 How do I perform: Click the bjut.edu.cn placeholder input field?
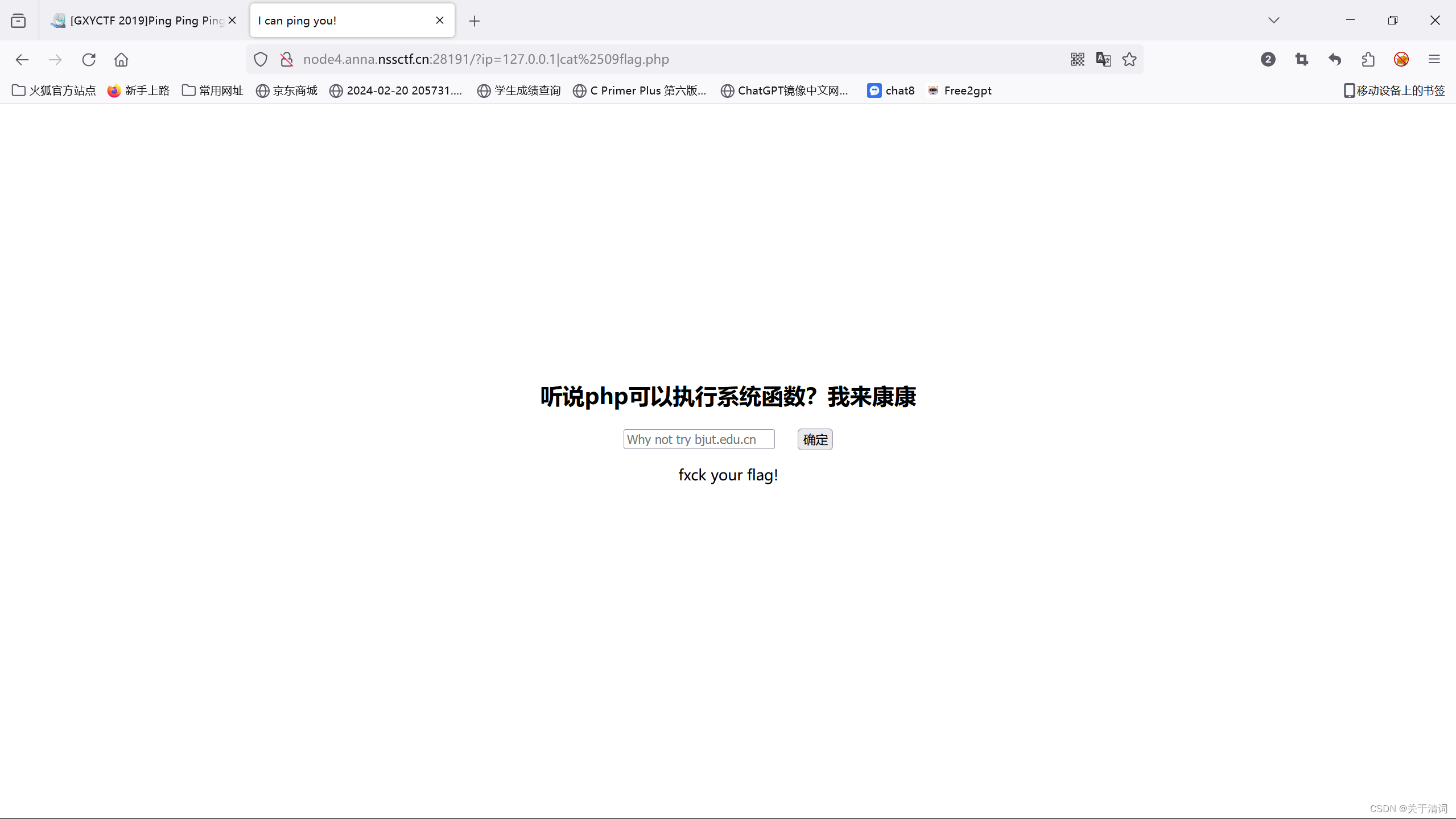point(699,439)
